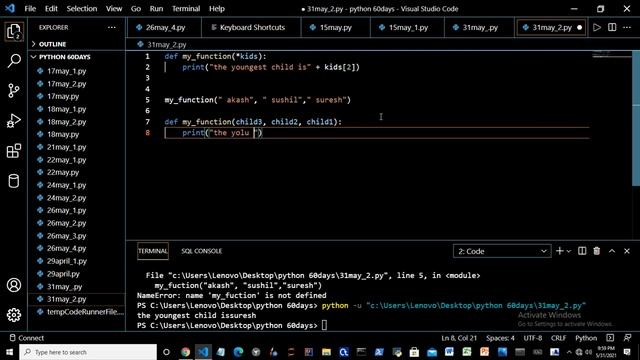This screenshot has width=640, height=360.
Task: Open Microsoft Store from the taskbar
Action: pos(414,352)
